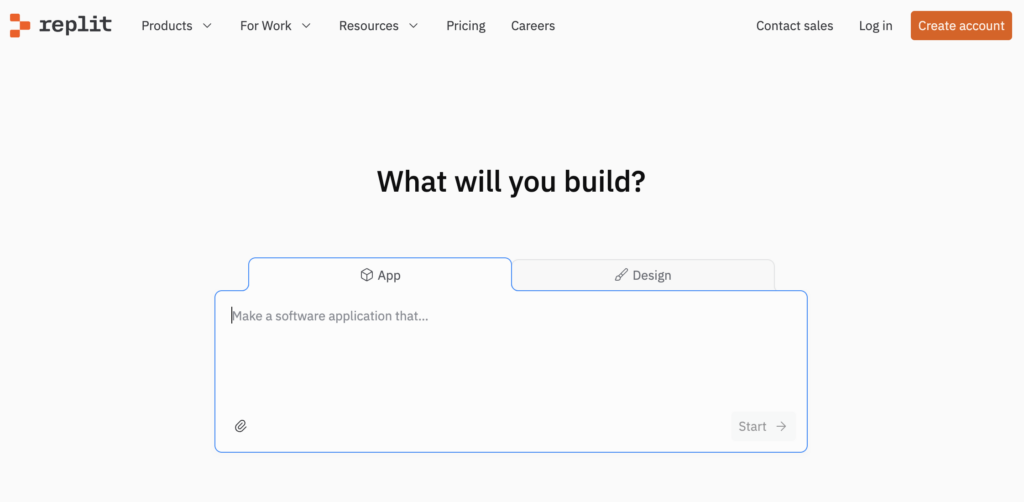Expand the Resources menu chevron
The height and width of the screenshot is (502, 1024).
414,26
